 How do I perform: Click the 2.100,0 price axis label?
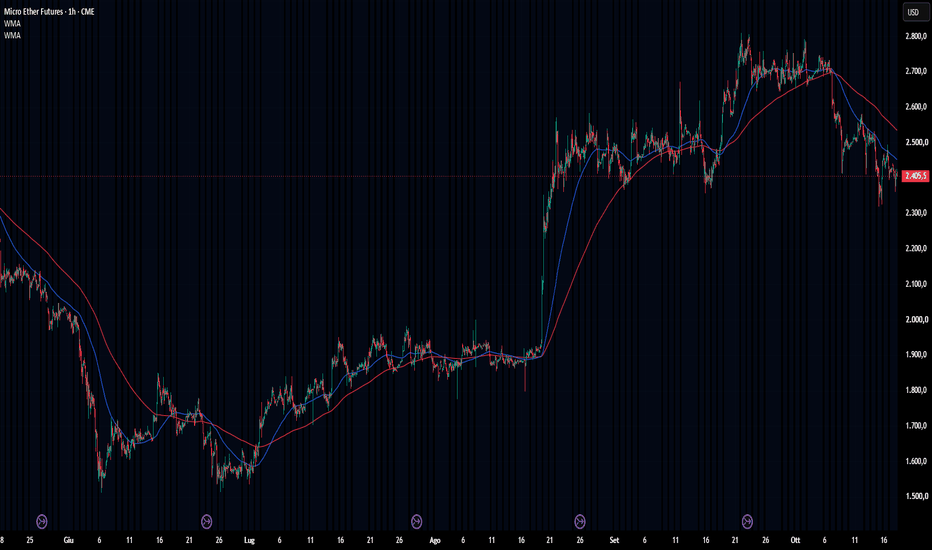(916, 284)
